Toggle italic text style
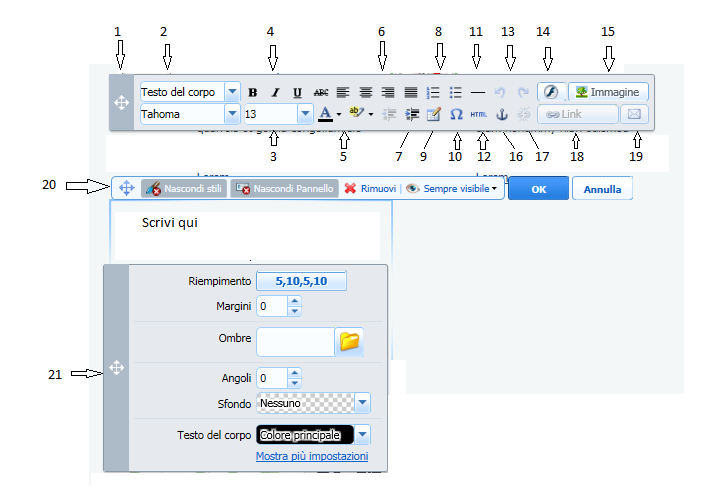Viewport: 725px width, 503px height. tap(275, 92)
